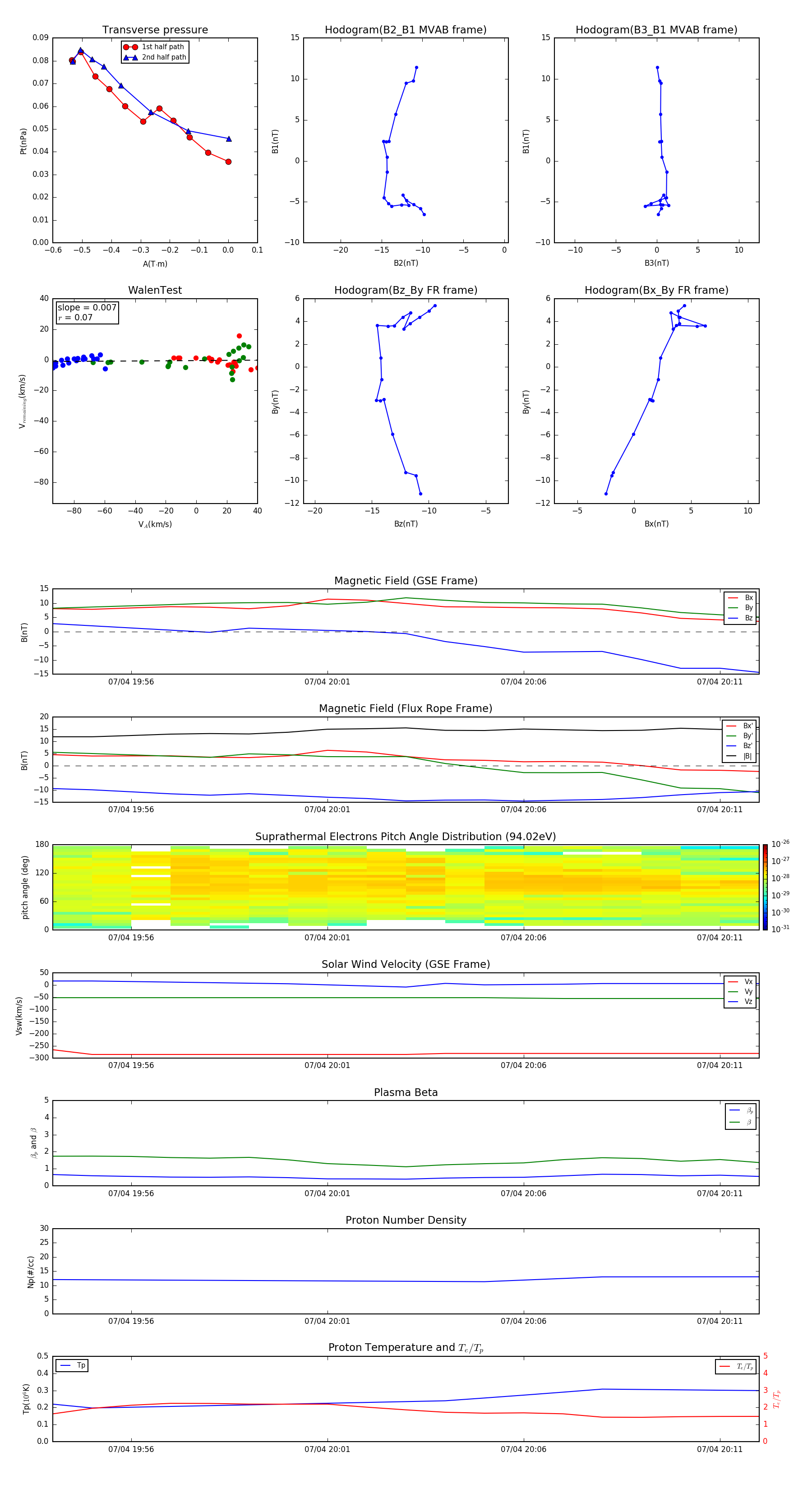Click 'Proton Number Density' plot title
812x1489 pixels.
pyautogui.click(x=406, y=1220)
